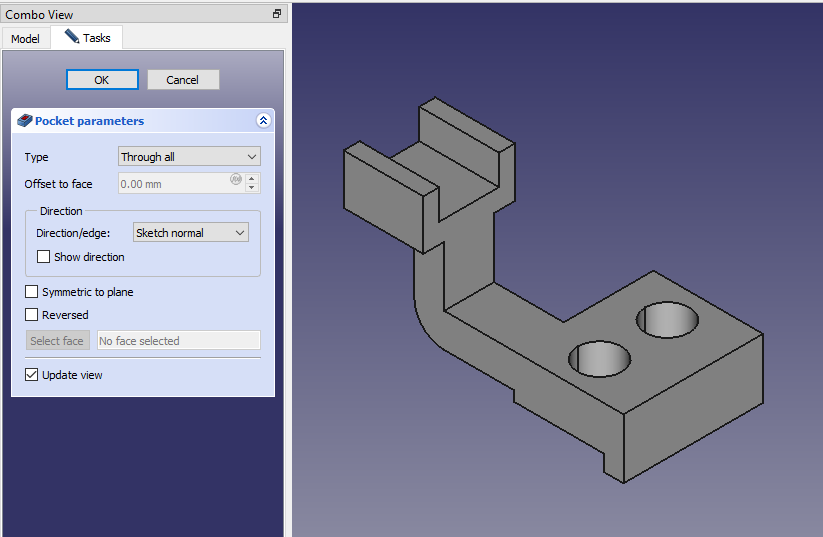823x537 pixels.
Task: Check the Symmetric to plane option
Action: pos(32,292)
